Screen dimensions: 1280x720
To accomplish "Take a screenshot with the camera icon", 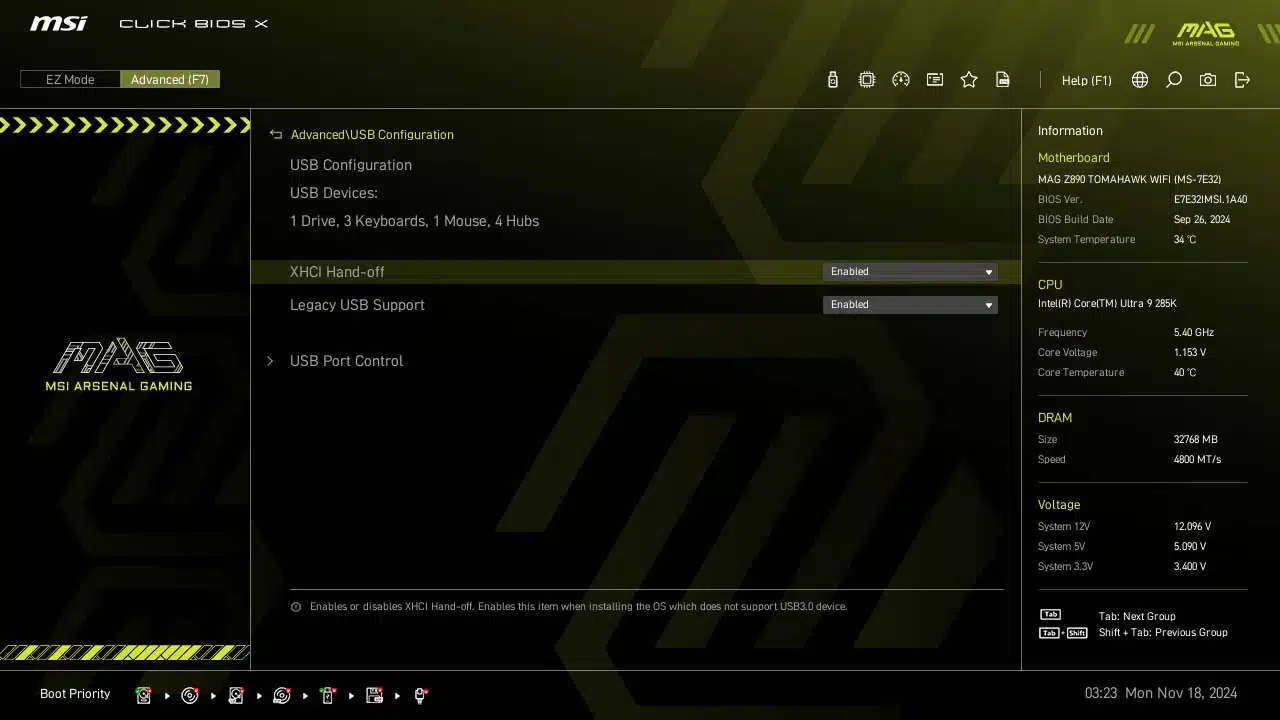I will tap(1208, 80).
